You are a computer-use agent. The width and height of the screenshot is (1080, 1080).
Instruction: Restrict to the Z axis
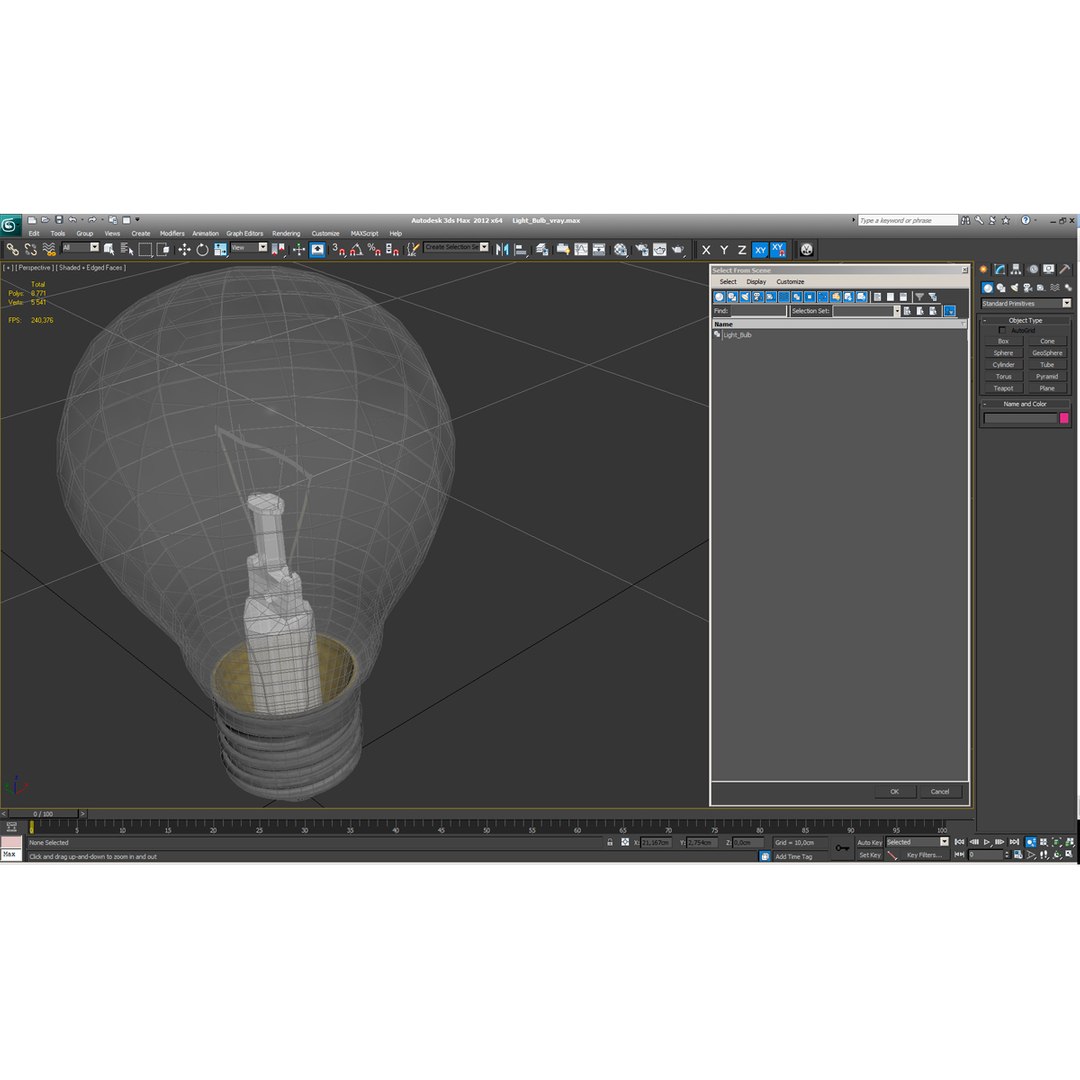click(742, 250)
